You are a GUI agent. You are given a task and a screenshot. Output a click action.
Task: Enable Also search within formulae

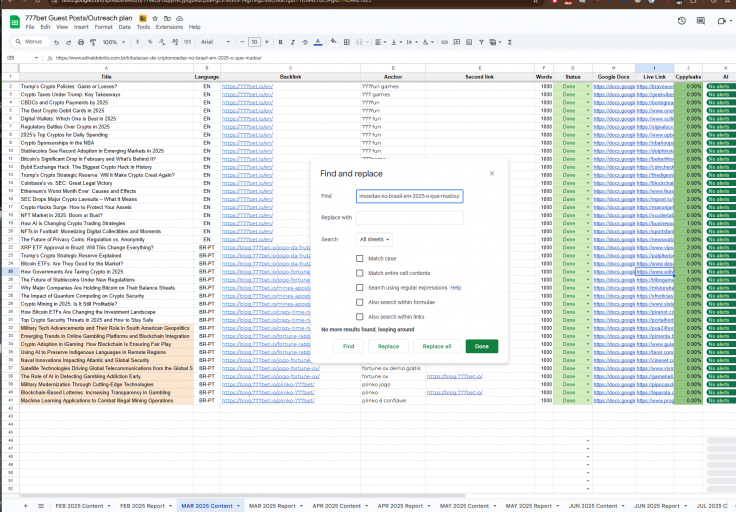click(x=360, y=302)
